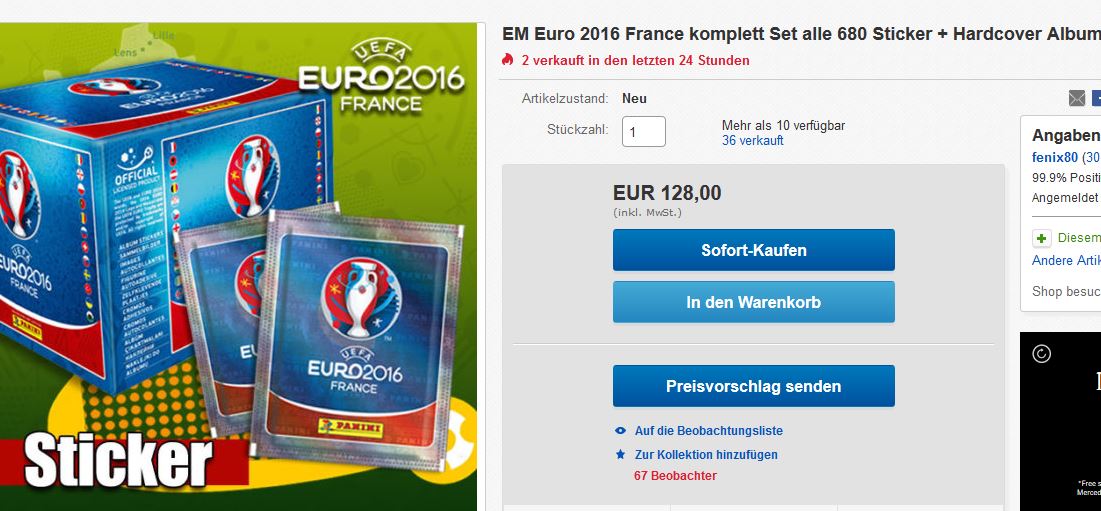The image size is (1101, 511).
Task: Click the eye icon for the watchlist
Action: click(x=620, y=431)
